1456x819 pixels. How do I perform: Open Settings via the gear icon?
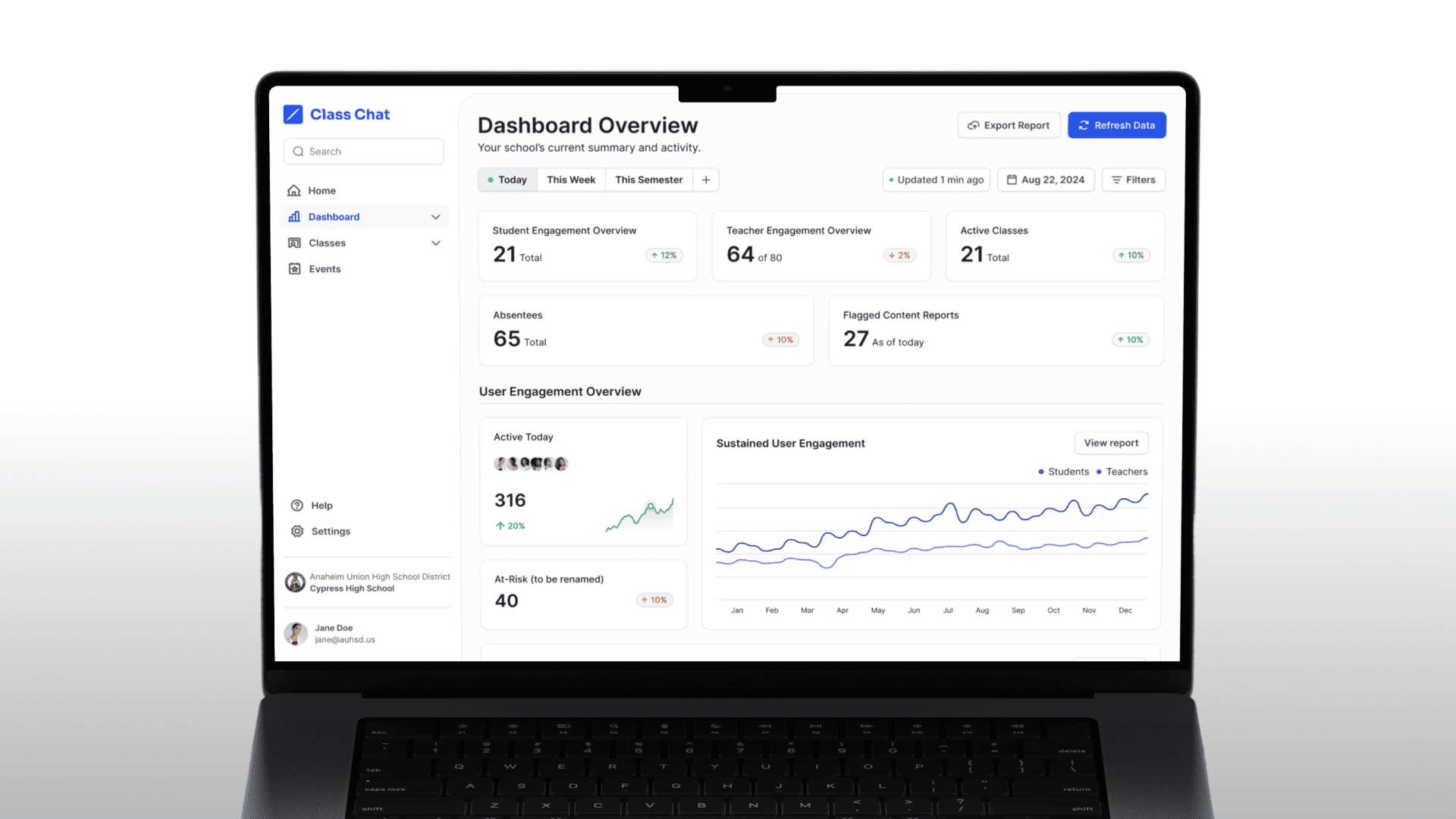(297, 531)
